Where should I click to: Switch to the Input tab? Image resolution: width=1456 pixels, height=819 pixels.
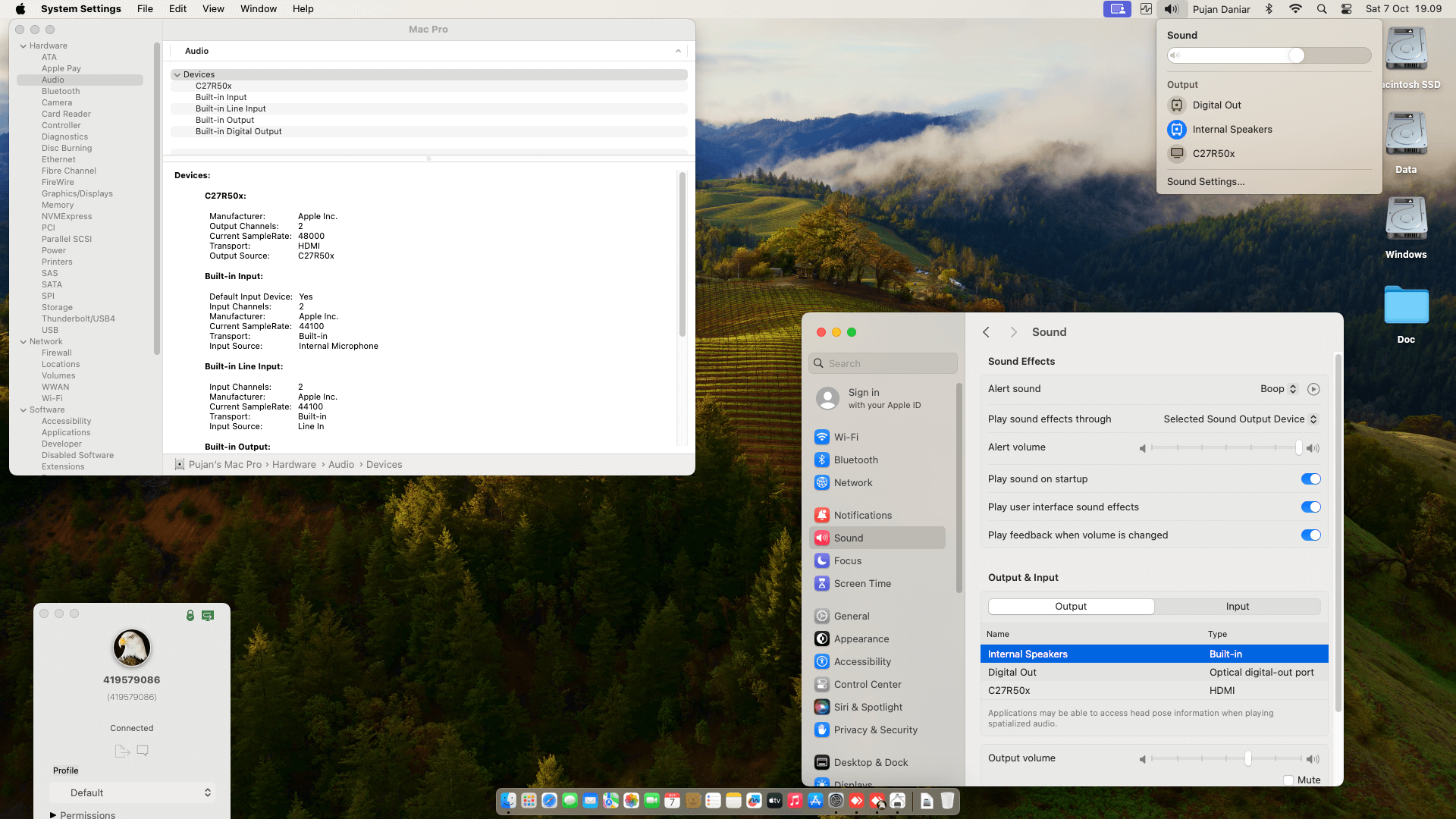pos(1237,607)
